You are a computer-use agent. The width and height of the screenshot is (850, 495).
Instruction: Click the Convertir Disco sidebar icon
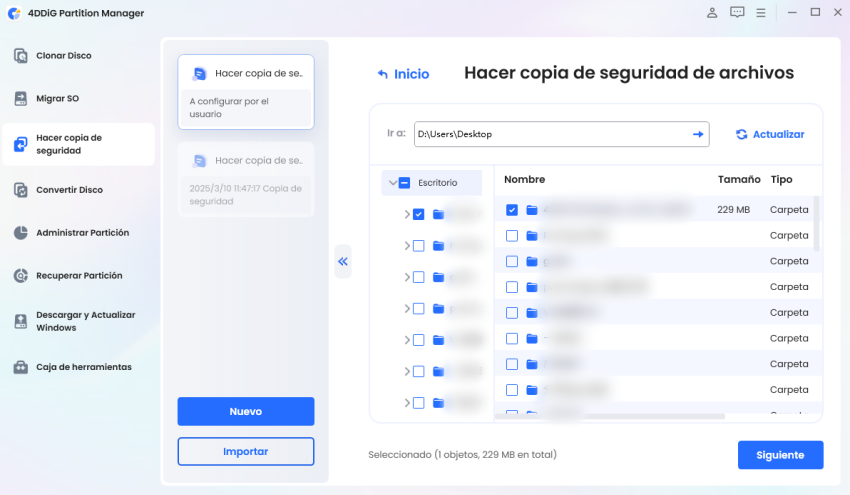tap(21, 190)
